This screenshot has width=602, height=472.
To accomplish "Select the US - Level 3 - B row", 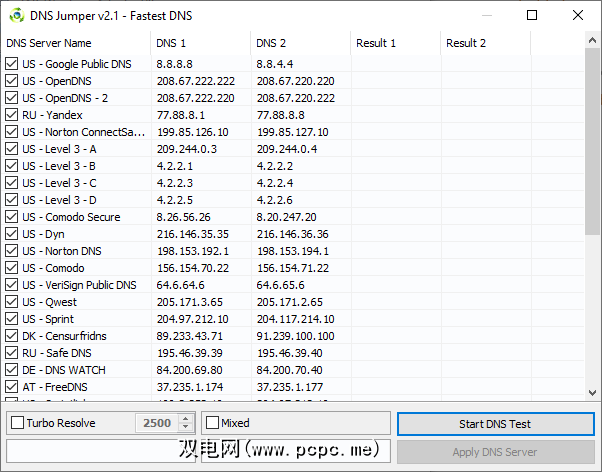I will click(x=294, y=166).
